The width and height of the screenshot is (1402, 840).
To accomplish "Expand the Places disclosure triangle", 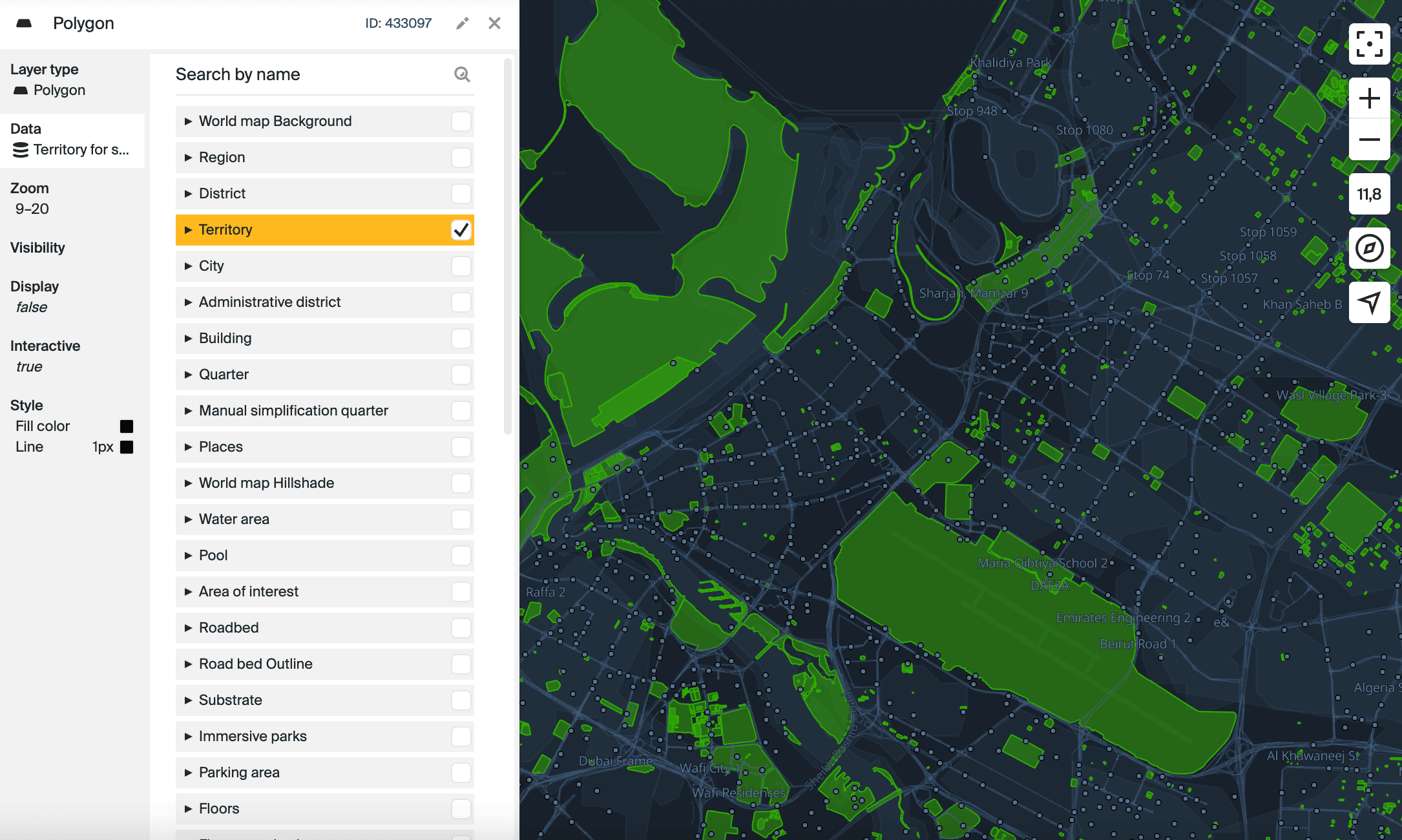I will point(188,447).
